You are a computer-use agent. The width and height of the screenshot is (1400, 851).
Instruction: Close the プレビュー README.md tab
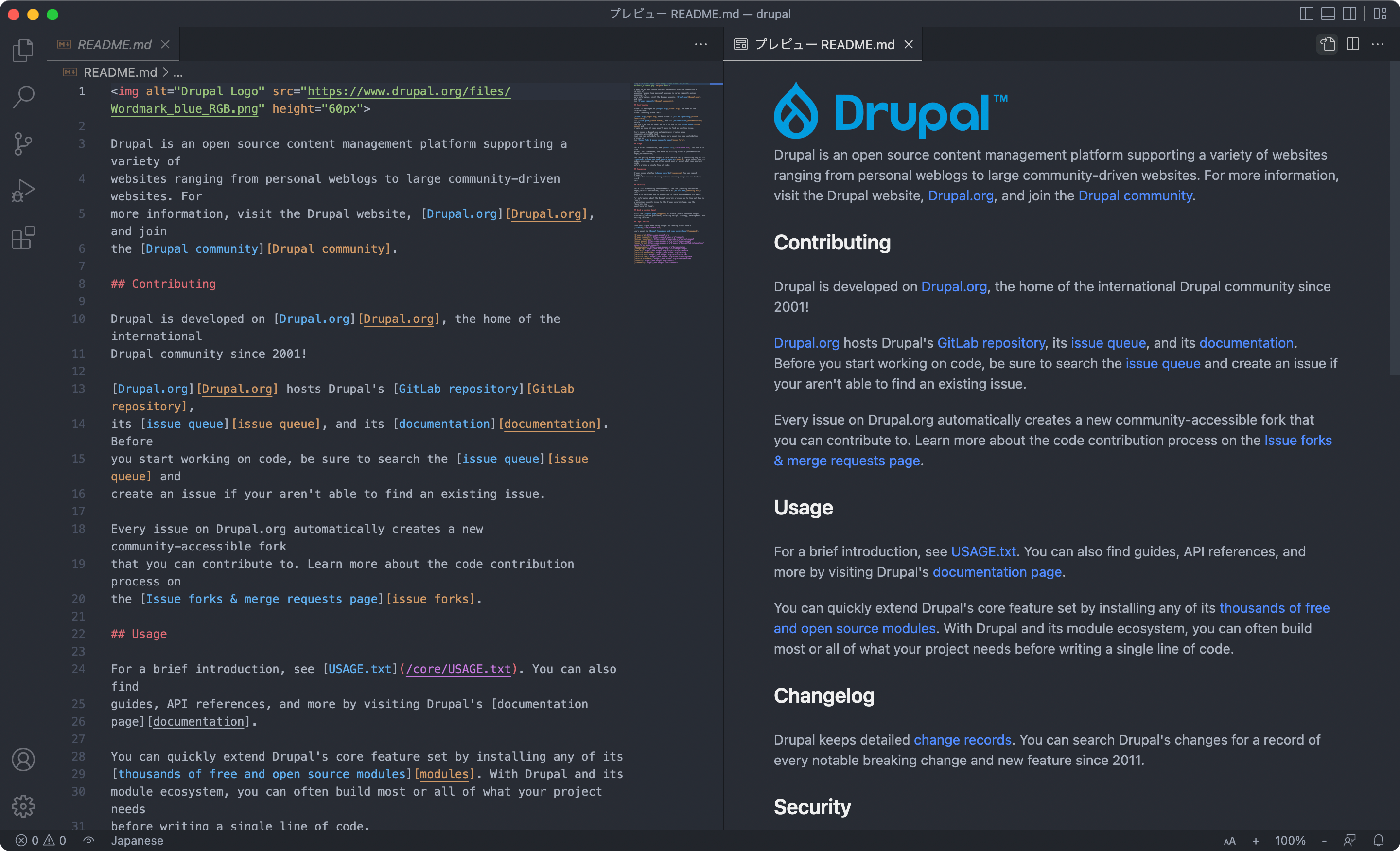click(x=909, y=44)
